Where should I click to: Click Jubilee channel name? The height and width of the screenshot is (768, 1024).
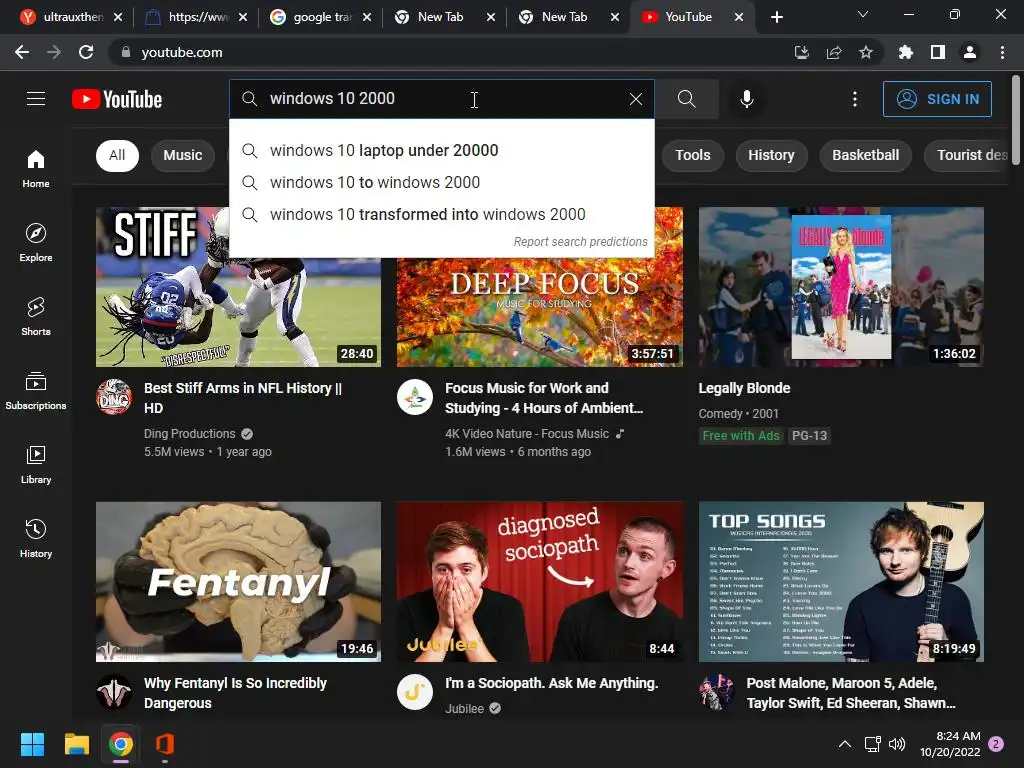tap(464, 709)
